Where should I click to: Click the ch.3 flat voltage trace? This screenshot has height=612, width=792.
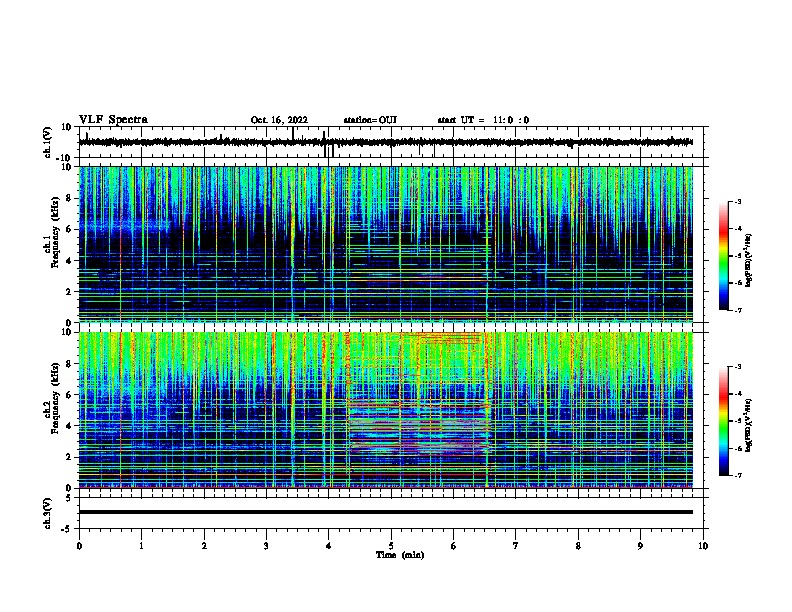coord(386,512)
